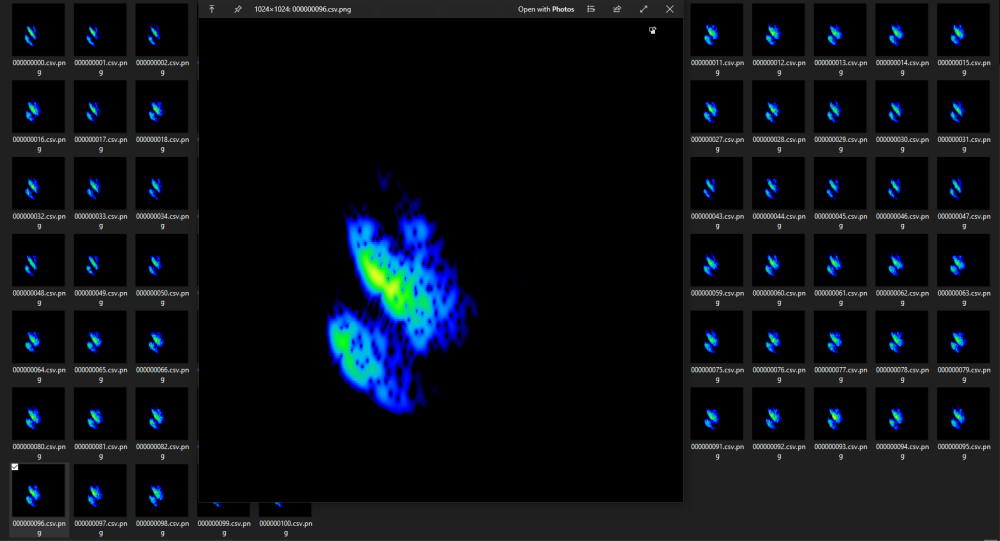Click the 000000095.csv.png thumbnail

[x=963, y=414]
